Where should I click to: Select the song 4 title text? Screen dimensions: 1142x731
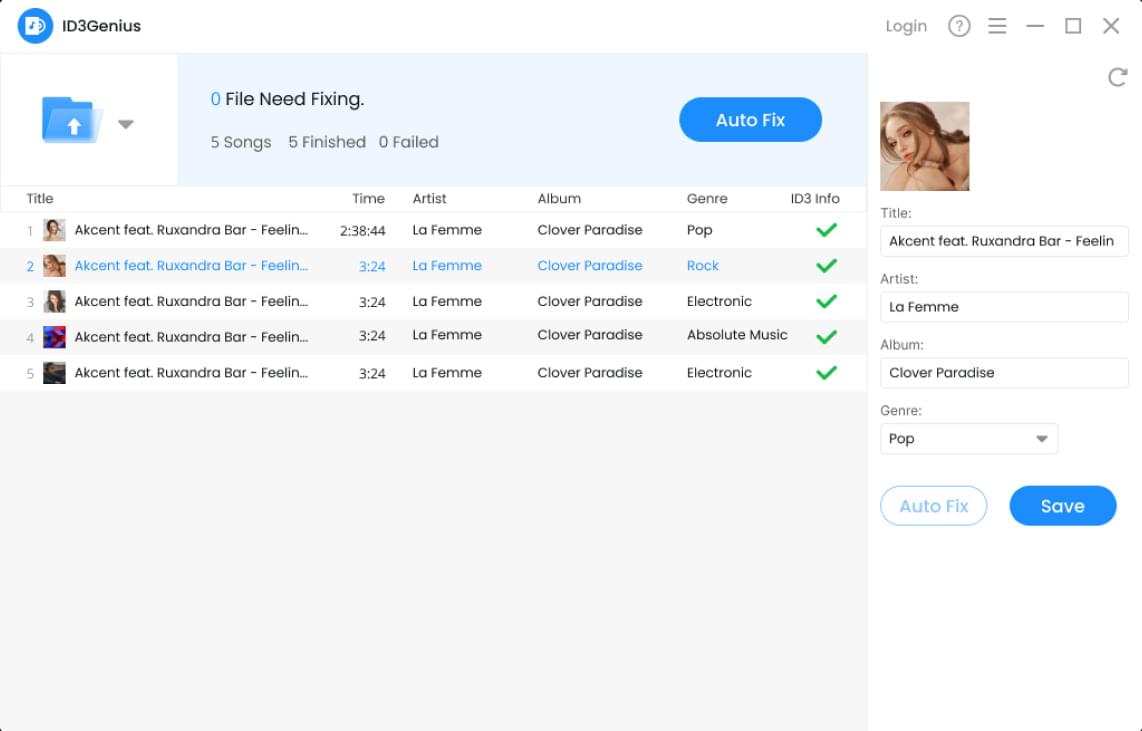tap(191, 337)
